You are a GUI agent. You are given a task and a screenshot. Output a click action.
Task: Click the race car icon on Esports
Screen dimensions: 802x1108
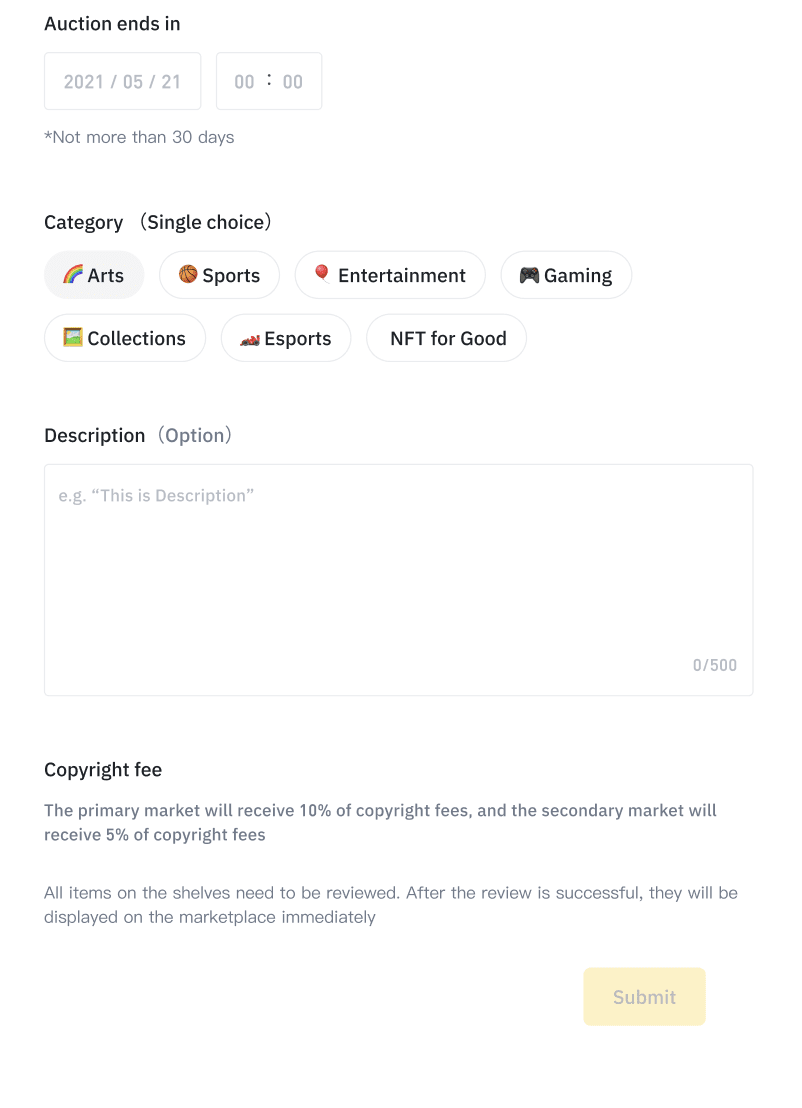pyautogui.click(x=249, y=341)
